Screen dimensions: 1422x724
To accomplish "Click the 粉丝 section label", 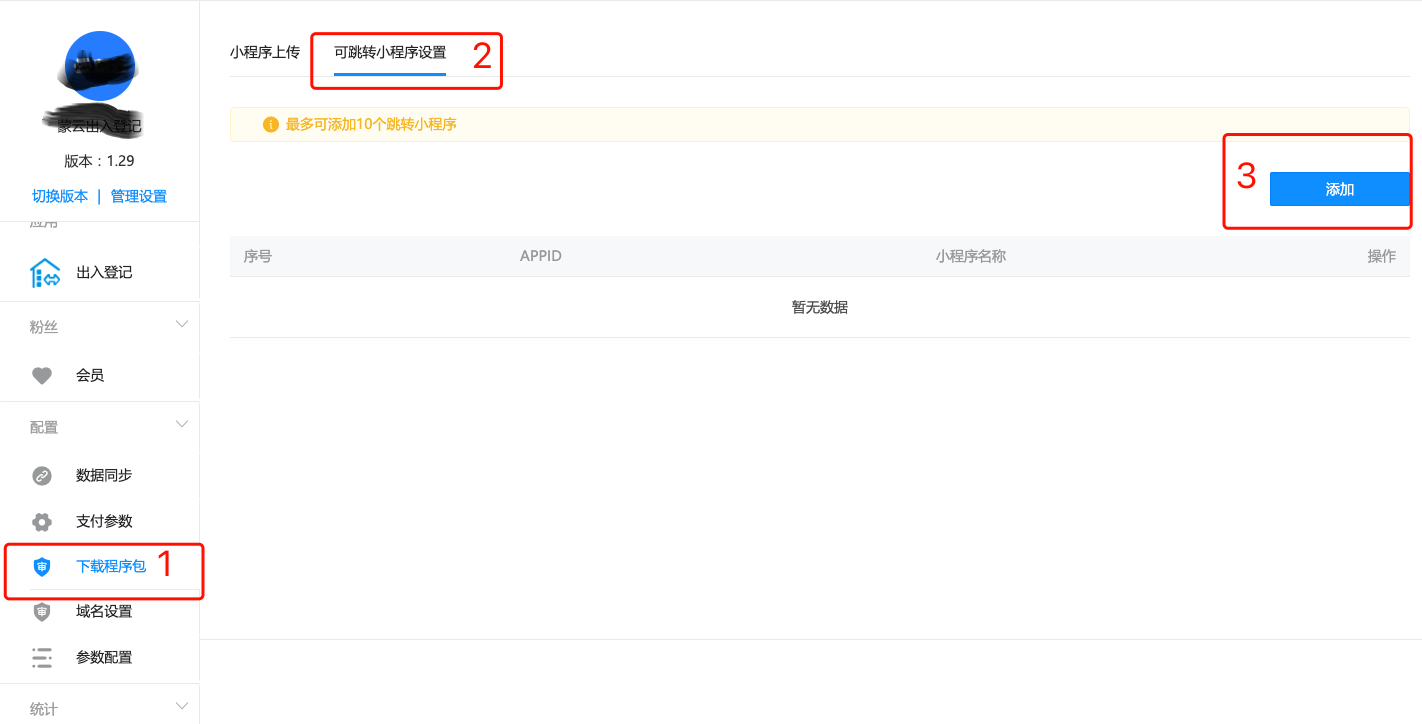I will pyautogui.click(x=44, y=328).
